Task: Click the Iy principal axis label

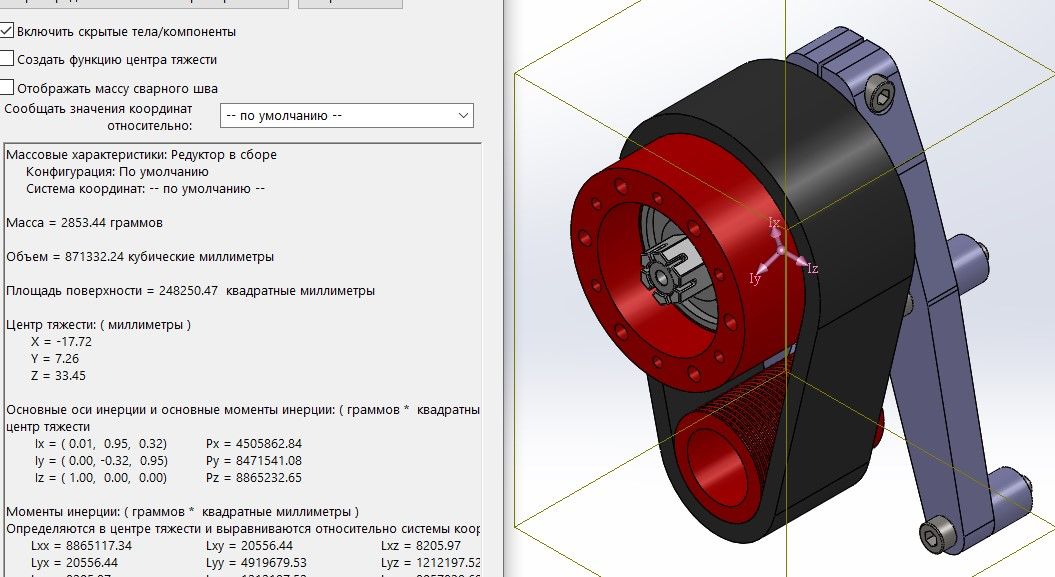Action: coord(755,280)
